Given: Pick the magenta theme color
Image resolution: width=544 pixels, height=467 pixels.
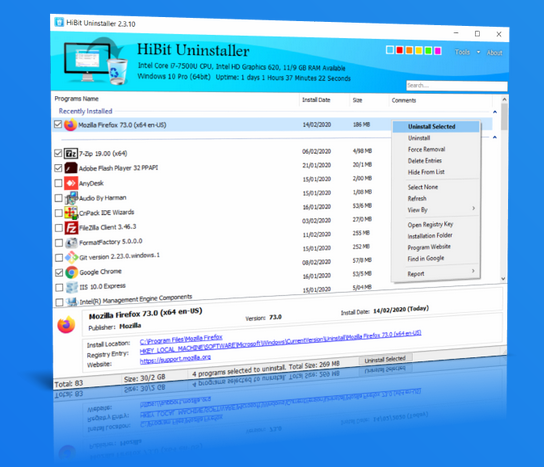Looking at the screenshot, I should click(438, 51).
